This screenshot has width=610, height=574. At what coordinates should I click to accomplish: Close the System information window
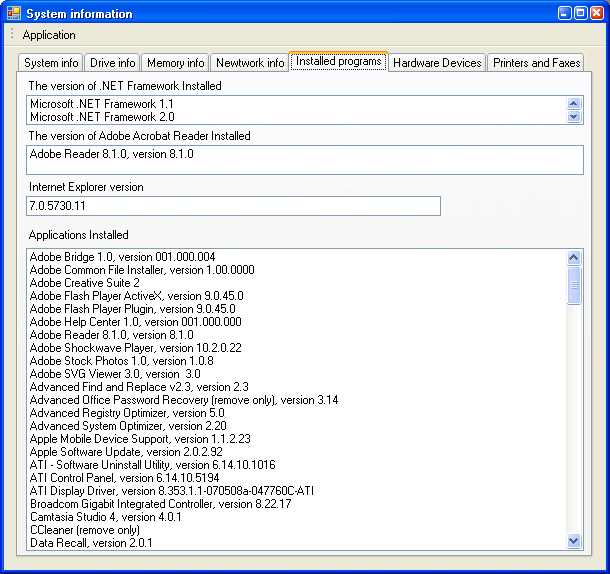597,13
